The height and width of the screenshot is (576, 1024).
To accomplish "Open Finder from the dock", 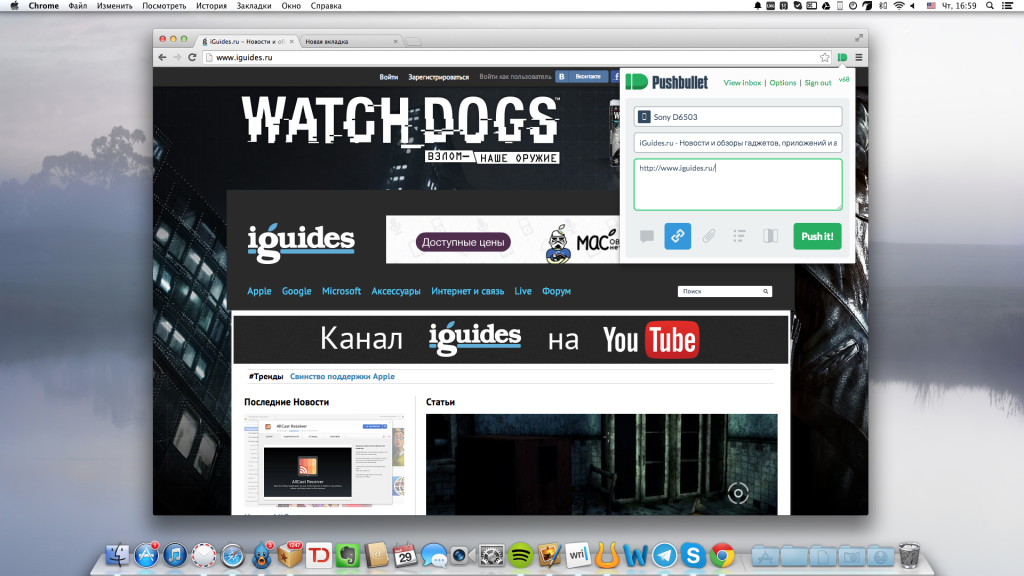I will [118, 555].
